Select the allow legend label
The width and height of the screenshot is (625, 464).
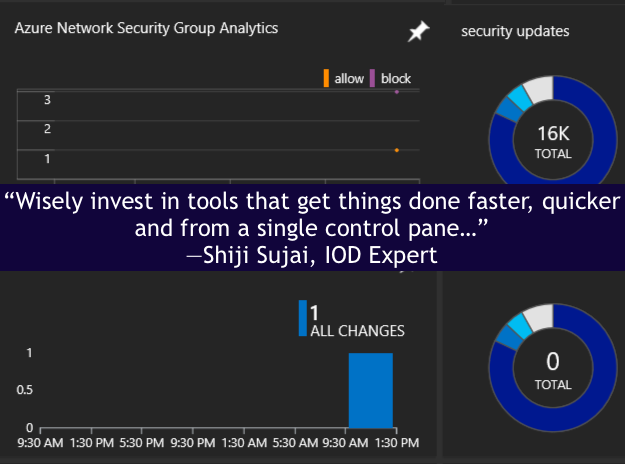click(349, 79)
